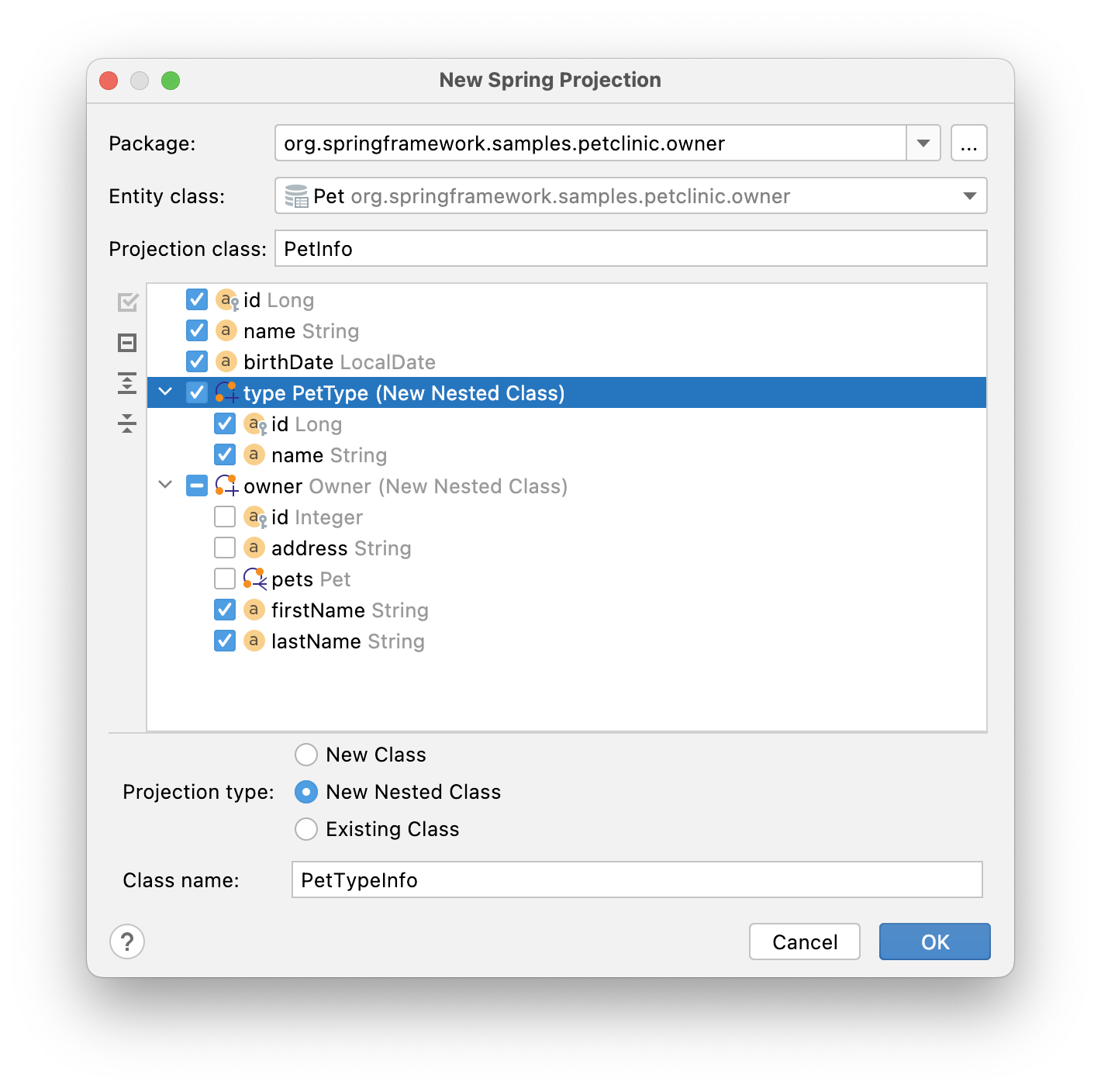This screenshot has width=1101, height=1092.
Task: Uncheck the lastName String checkbox
Action: click(x=225, y=641)
